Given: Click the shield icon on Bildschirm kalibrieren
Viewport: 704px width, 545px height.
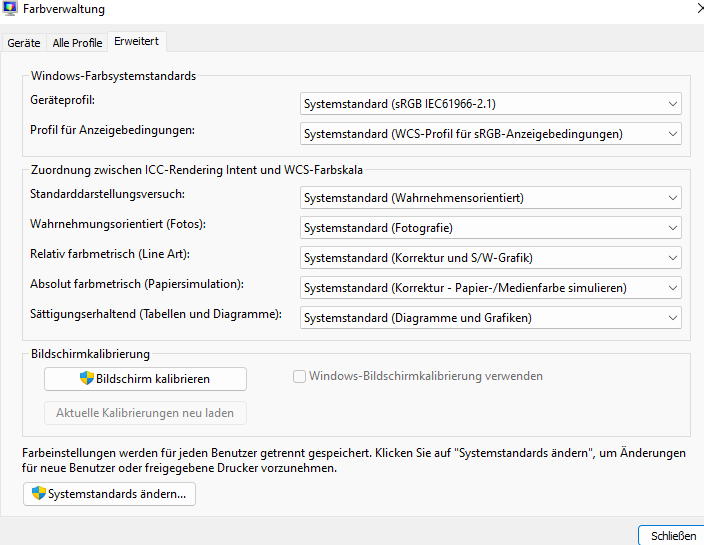Looking at the screenshot, I should [x=87, y=378].
